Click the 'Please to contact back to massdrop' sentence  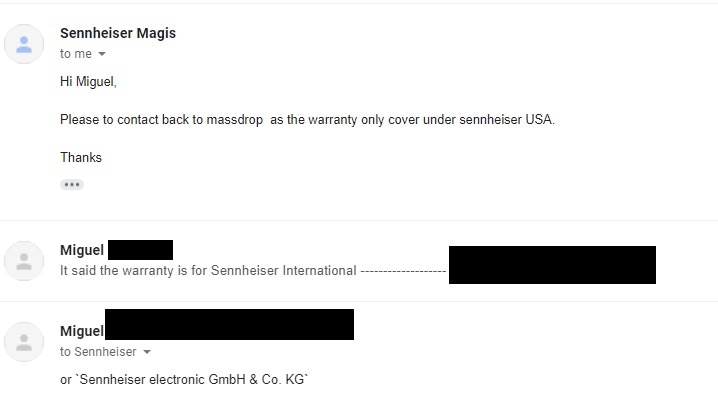[307, 120]
